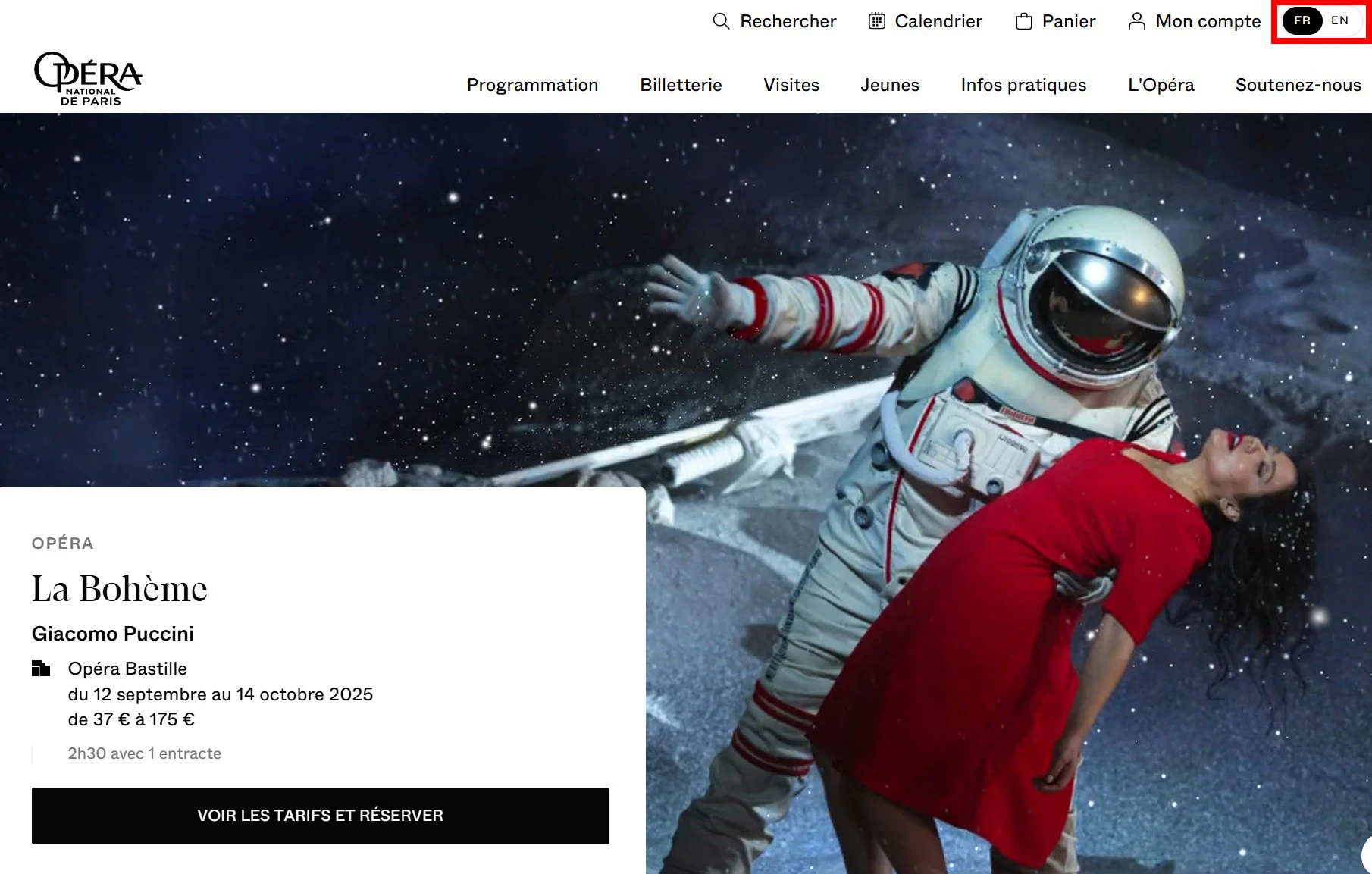Click the Opéra National de Paris logo
The height and width of the screenshot is (874, 1372).
pyautogui.click(x=88, y=79)
